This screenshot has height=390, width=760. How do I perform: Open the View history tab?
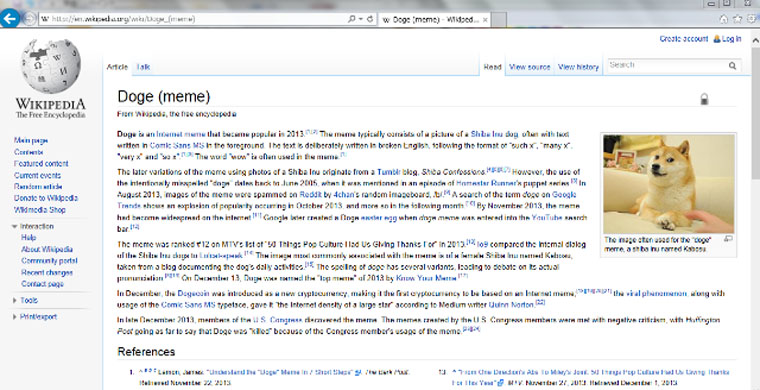coord(578,67)
